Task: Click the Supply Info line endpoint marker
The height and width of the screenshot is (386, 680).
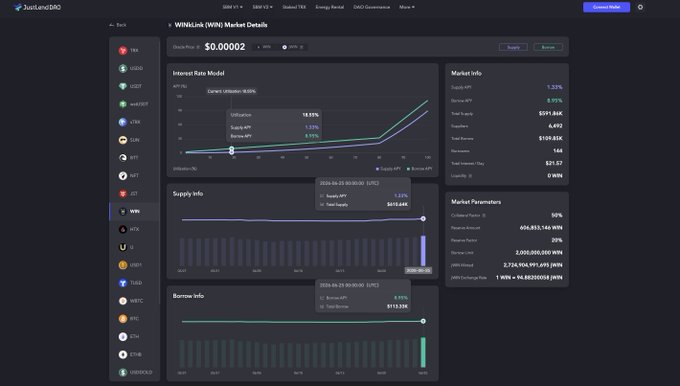Action: point(423,219)
